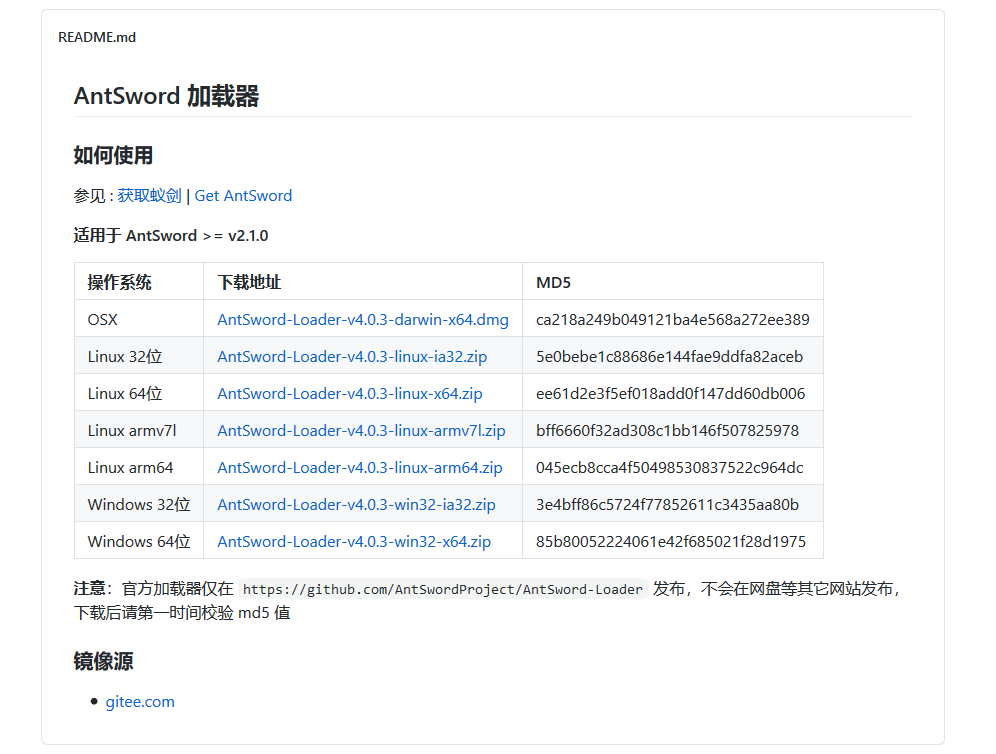Screen dimensions: 996x754
Task: Click MD5 hash ca218a249b049121ba4e568a272ee389
Action: click(673, 320)
